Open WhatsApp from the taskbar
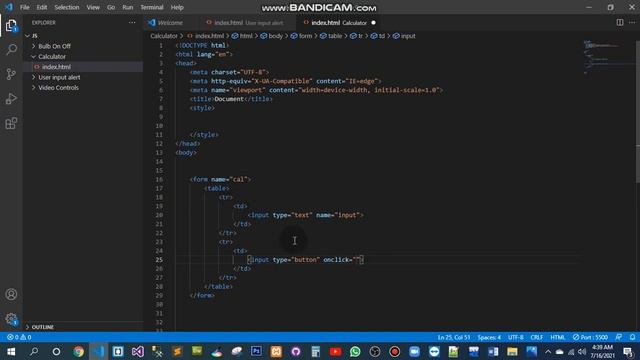The width and height of the screenshot is (640, 360). [355, 351]
